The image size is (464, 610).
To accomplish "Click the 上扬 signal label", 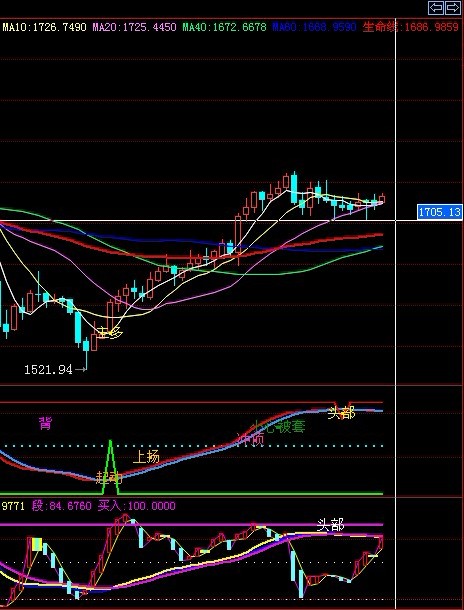I will [x=146, y=457].
